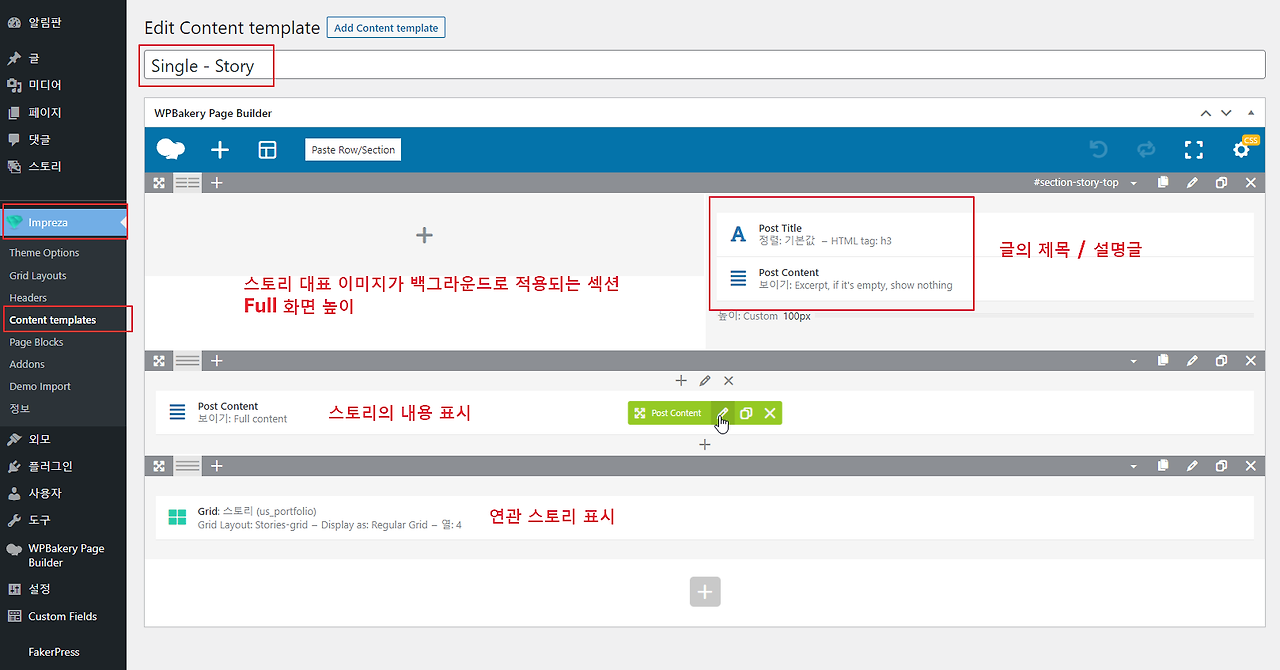The height and width of the screenshot is (670, 1280).
Task: Prepend an element to the second row's column
Action: (681, 381)
